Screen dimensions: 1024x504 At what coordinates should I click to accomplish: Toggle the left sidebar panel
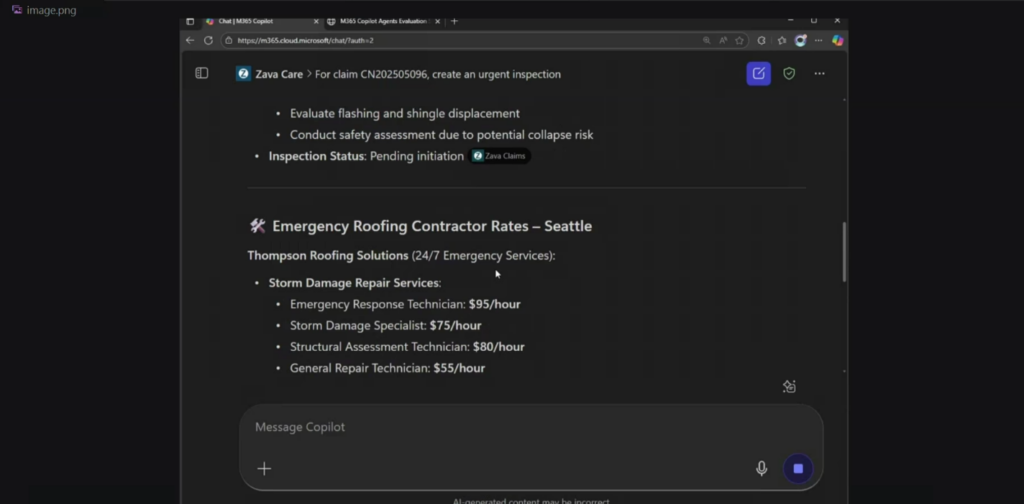click(x=201, y=73)
